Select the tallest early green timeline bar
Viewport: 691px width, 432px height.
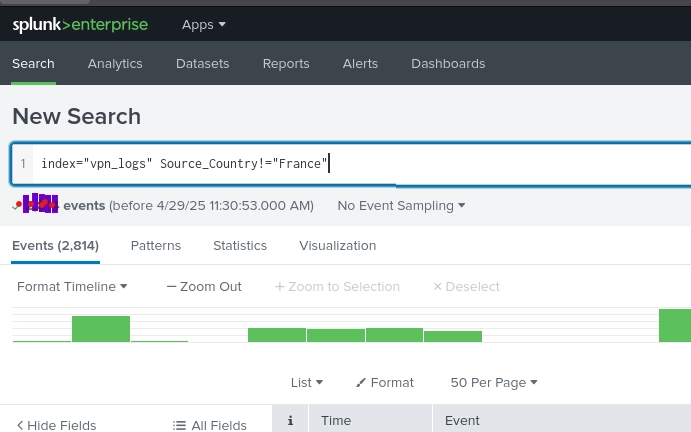(101, 329)
